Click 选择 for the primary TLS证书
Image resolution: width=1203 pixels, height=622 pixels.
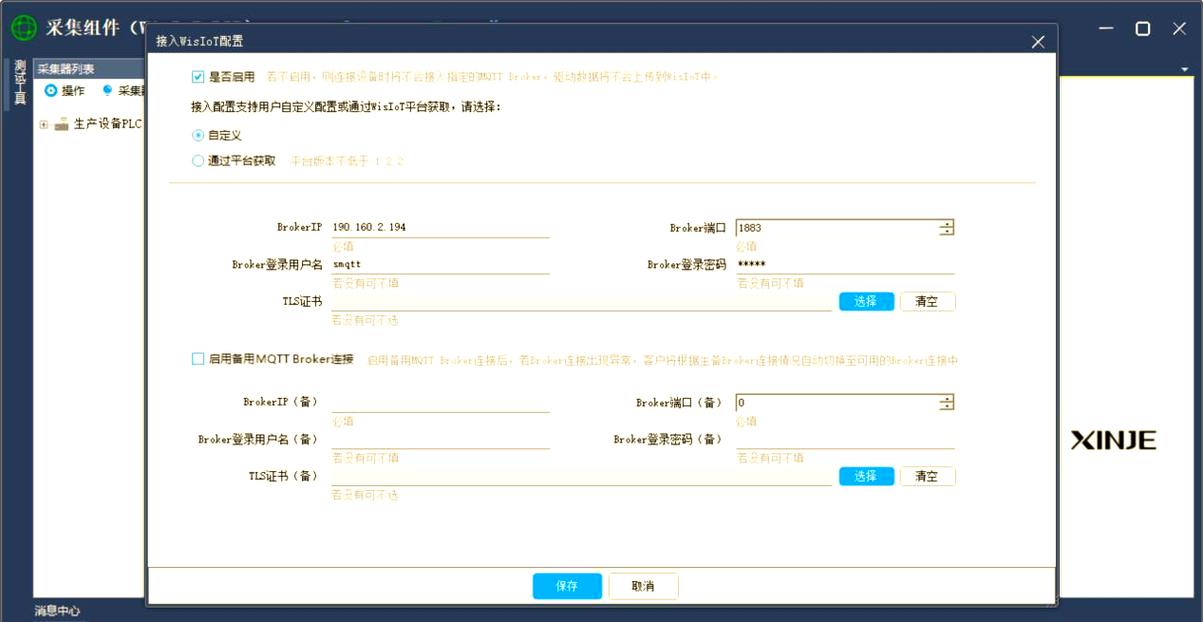click(x=866, y=301)
